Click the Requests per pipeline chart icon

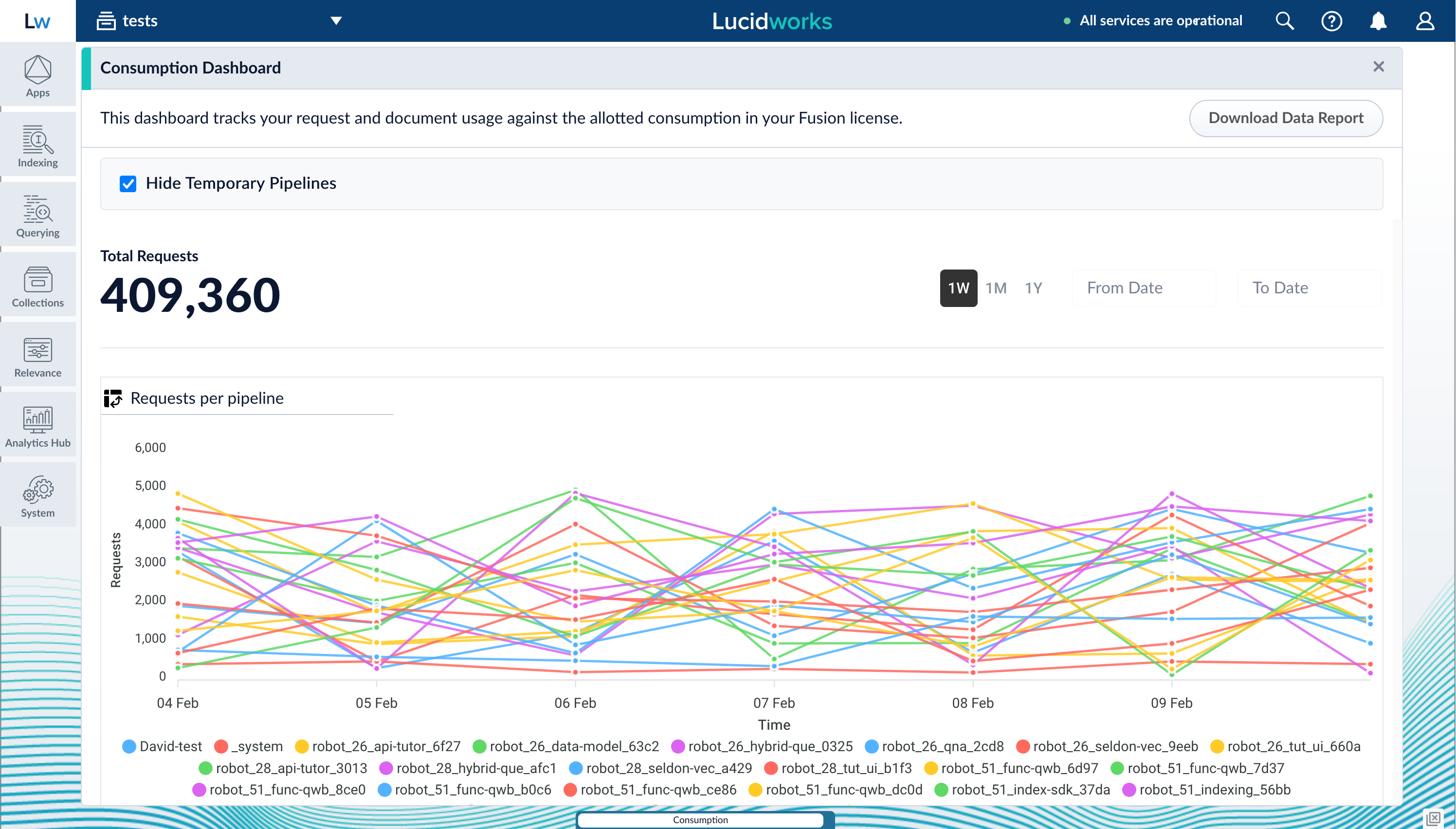[113, 398]
